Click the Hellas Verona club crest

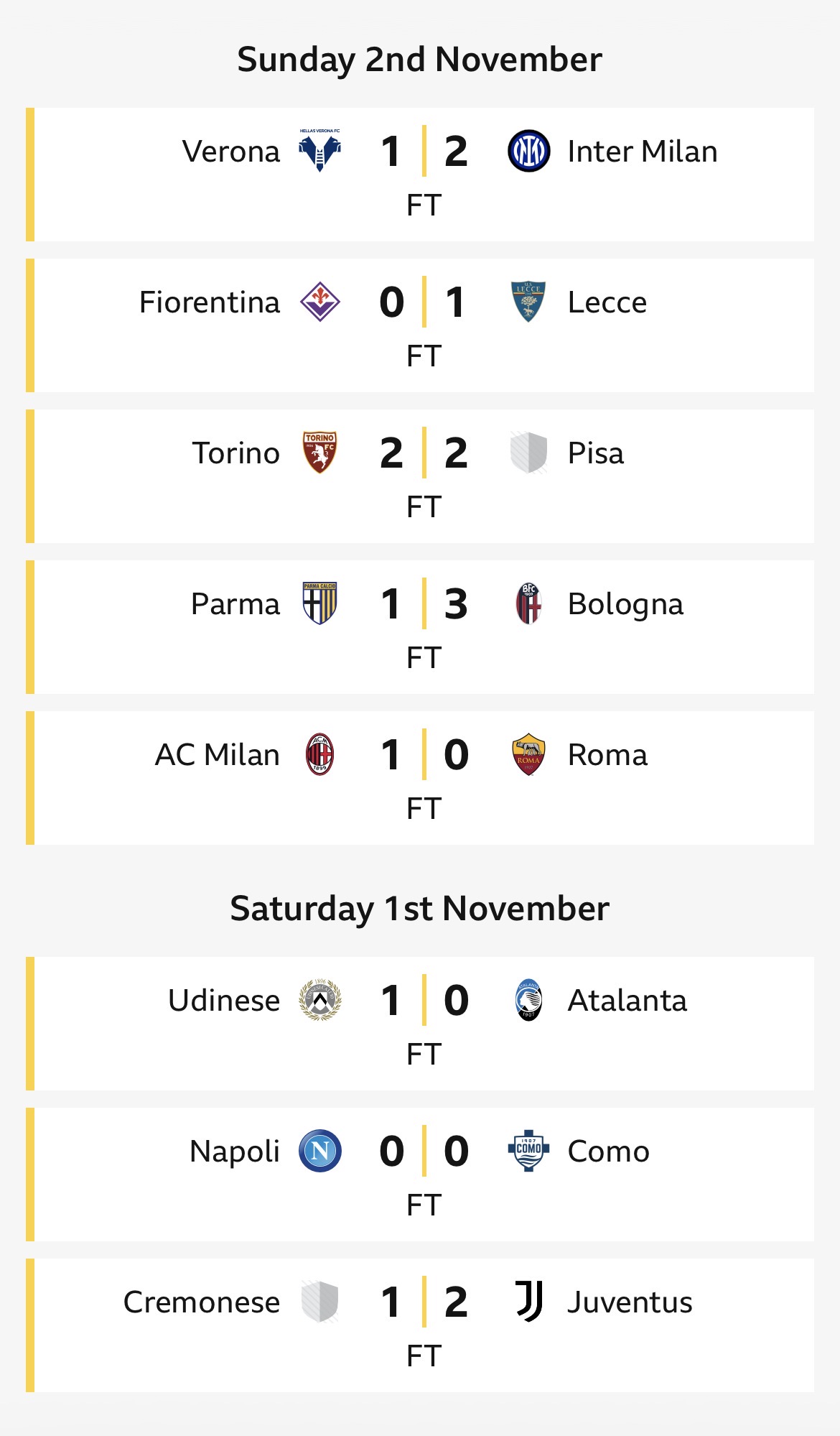click(319, 151)
